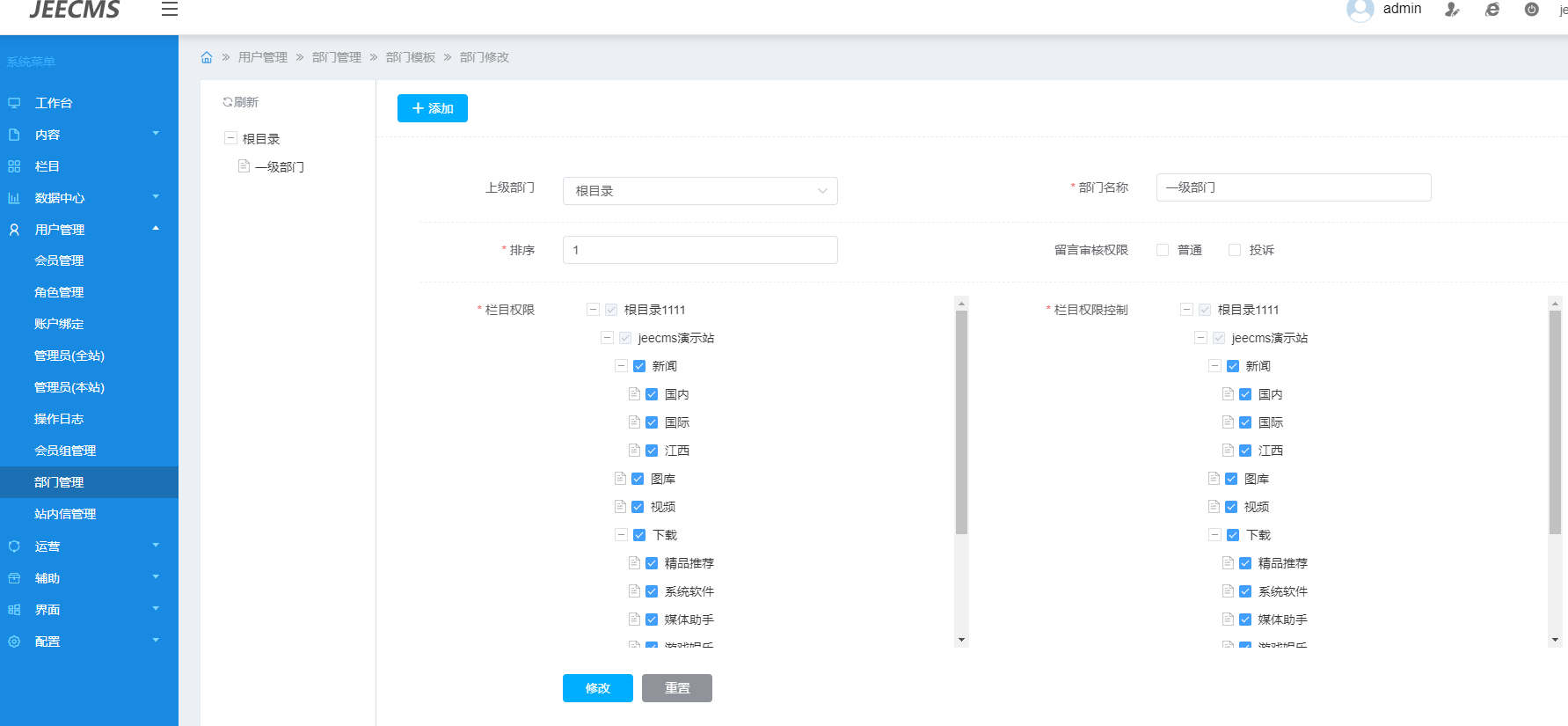1568x726 pixels.
Task: Click the 辅助 icon in sidebar
Action: point(14,578)
